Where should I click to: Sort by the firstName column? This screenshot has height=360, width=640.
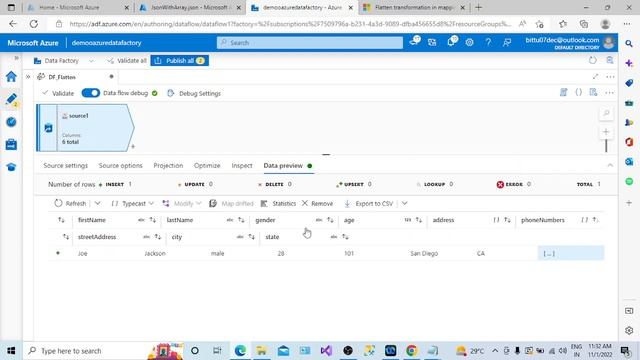pyautogui.click(x=153, y=220)
